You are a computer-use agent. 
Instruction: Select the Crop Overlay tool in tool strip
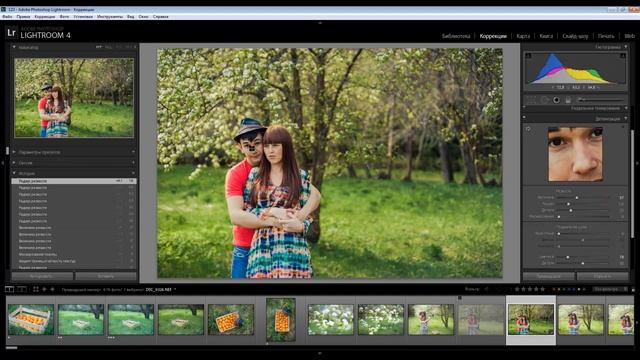pos(531,100)
